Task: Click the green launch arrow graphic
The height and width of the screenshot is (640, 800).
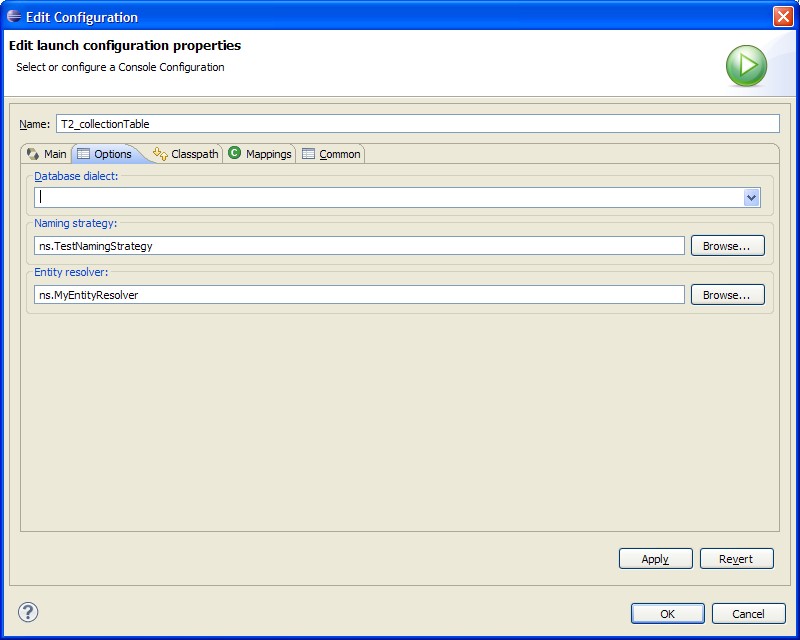Action: [x=746, y=66]
